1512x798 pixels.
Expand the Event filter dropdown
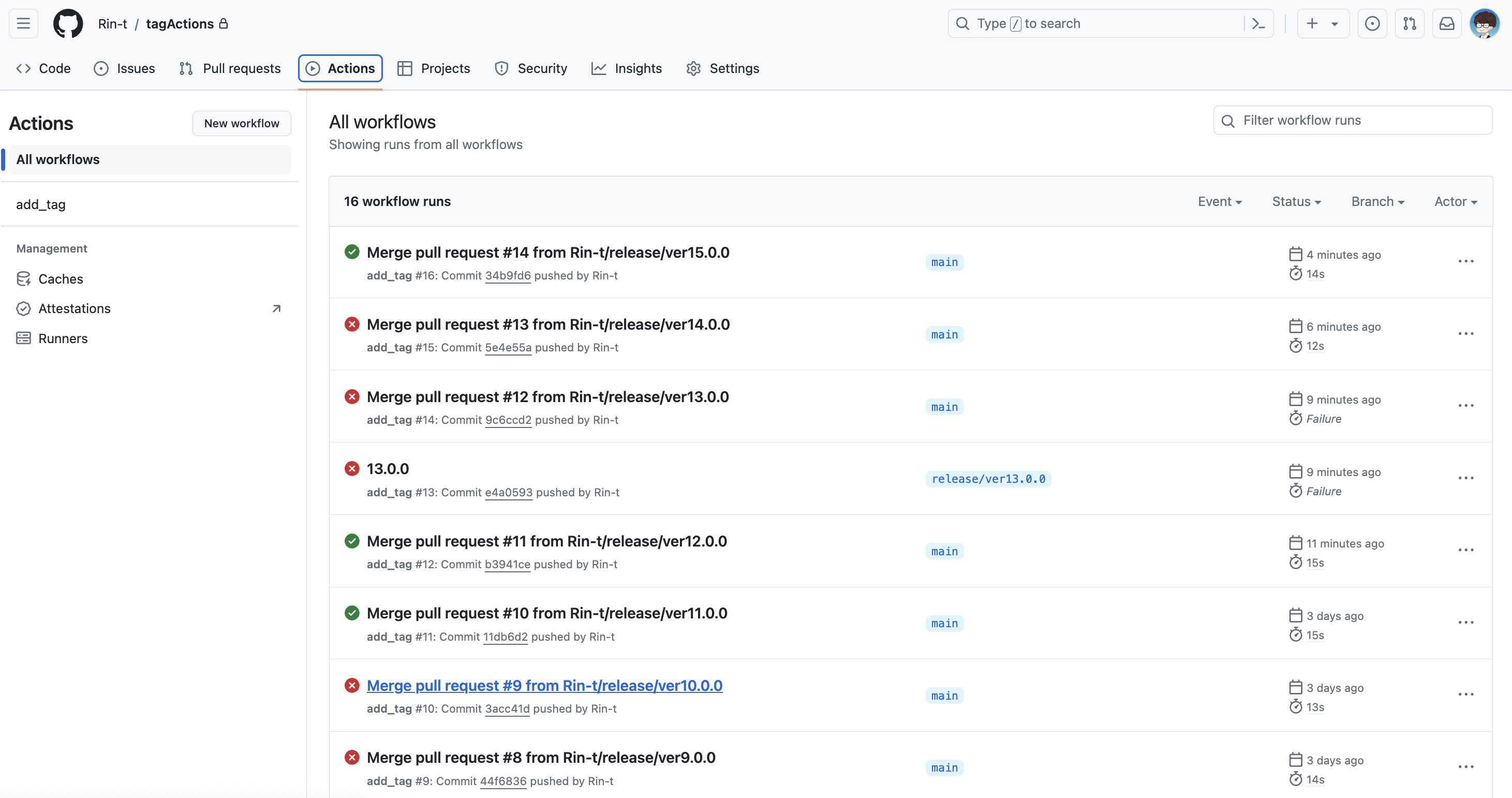point(1220,201)
